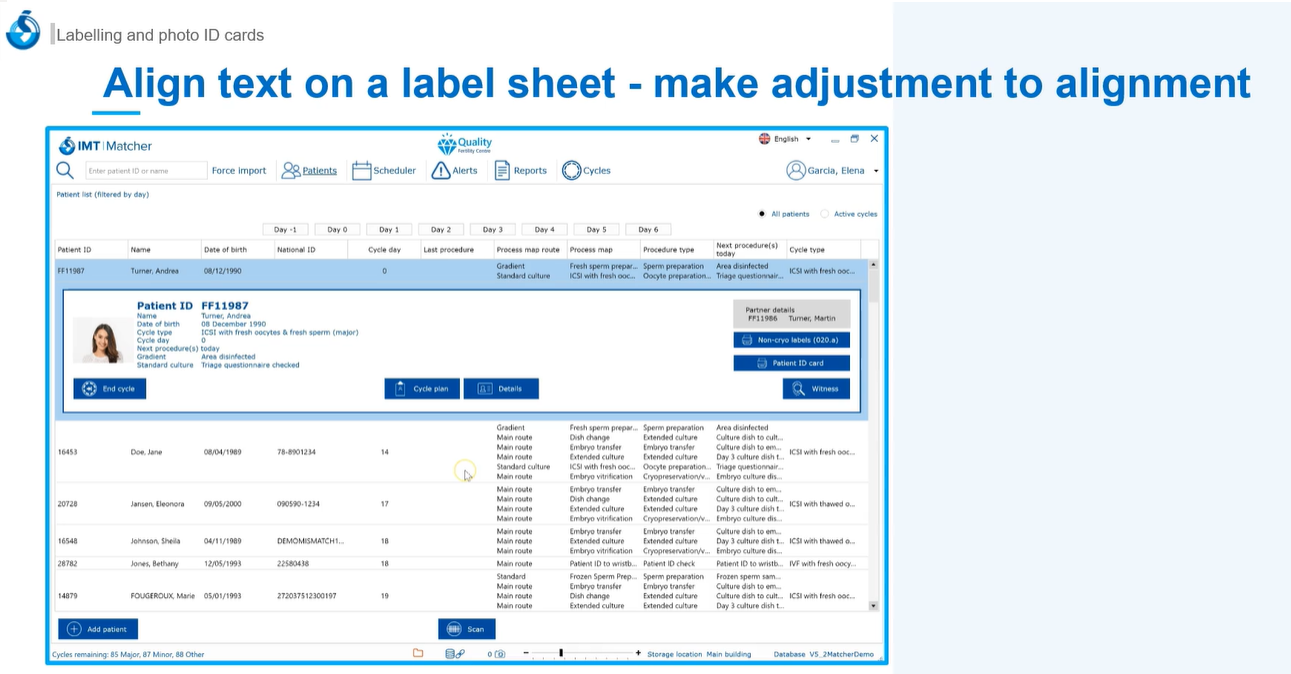Click the search magnifier icon
1291x674 pixels.
coord(65,170)
